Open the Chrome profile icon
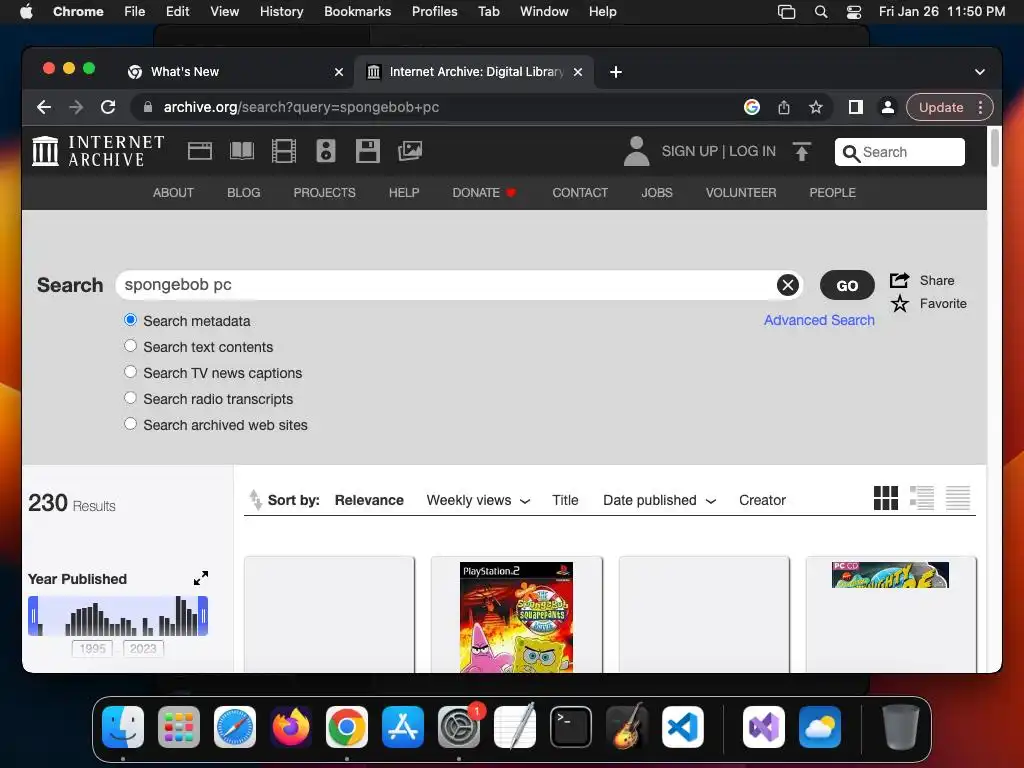This screenshot has width=1024, height=768. coord(888,107)
